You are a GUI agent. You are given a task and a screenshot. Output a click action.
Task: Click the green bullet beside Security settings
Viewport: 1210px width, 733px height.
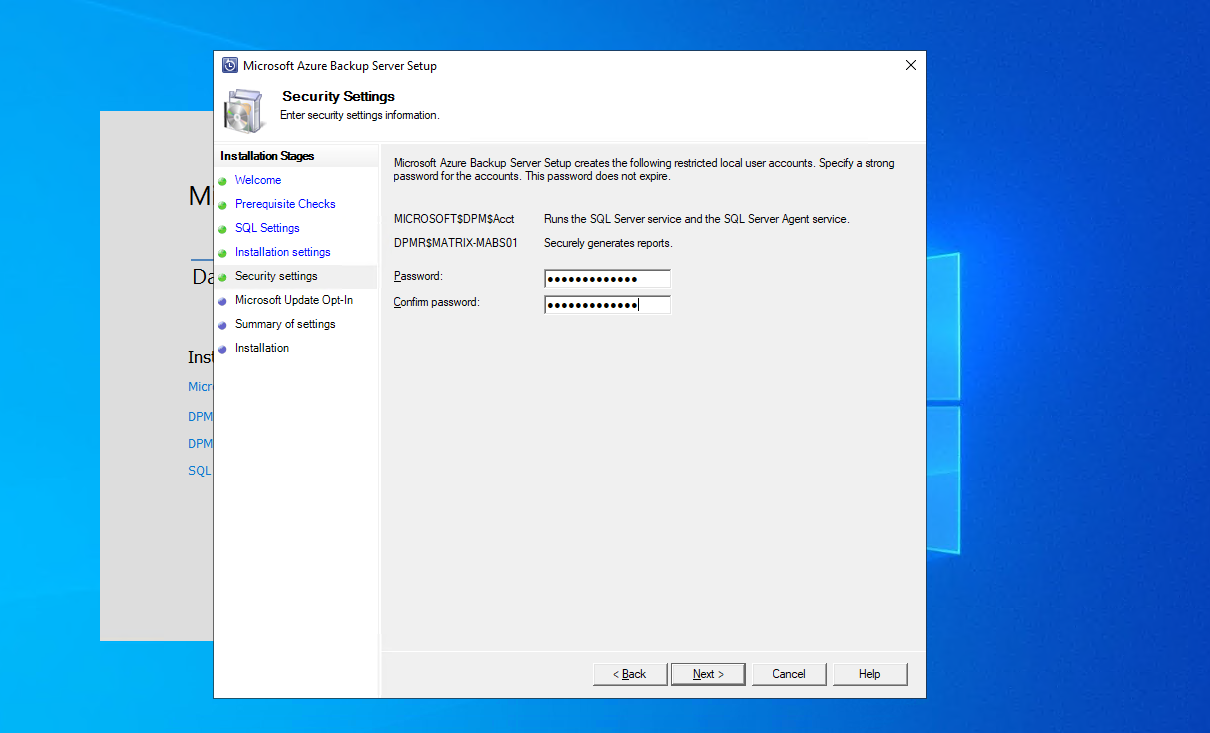click(222, 277)
